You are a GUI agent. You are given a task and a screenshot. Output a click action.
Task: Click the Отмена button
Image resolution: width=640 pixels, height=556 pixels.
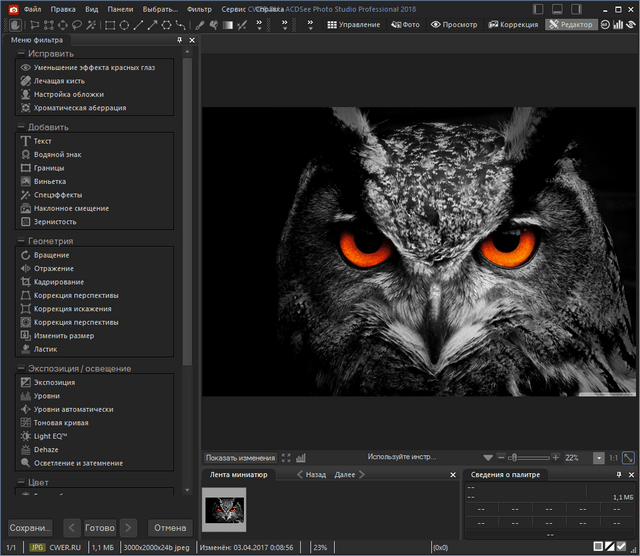coord(170,527)
